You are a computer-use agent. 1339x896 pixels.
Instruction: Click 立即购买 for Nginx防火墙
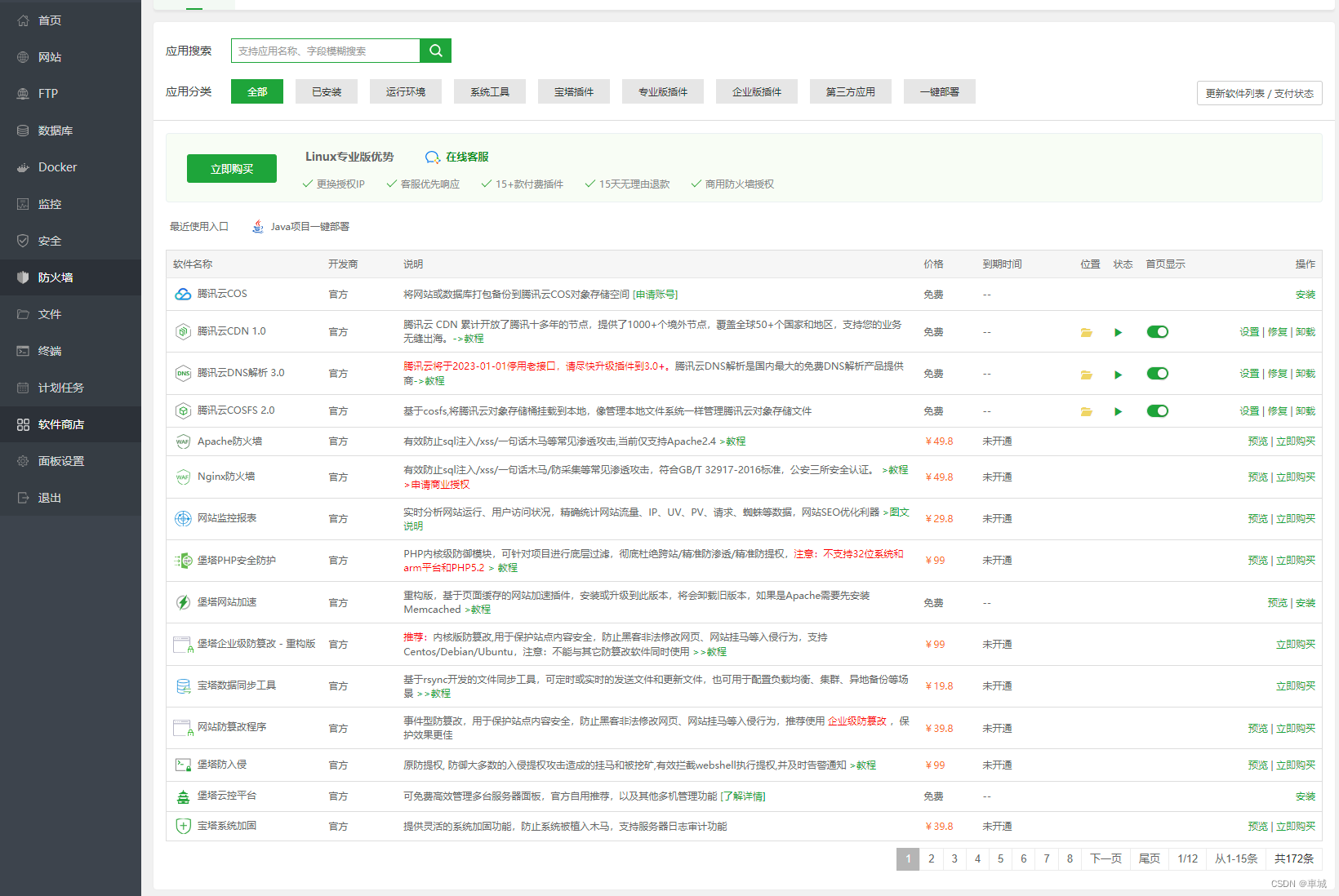[1296, 477]
